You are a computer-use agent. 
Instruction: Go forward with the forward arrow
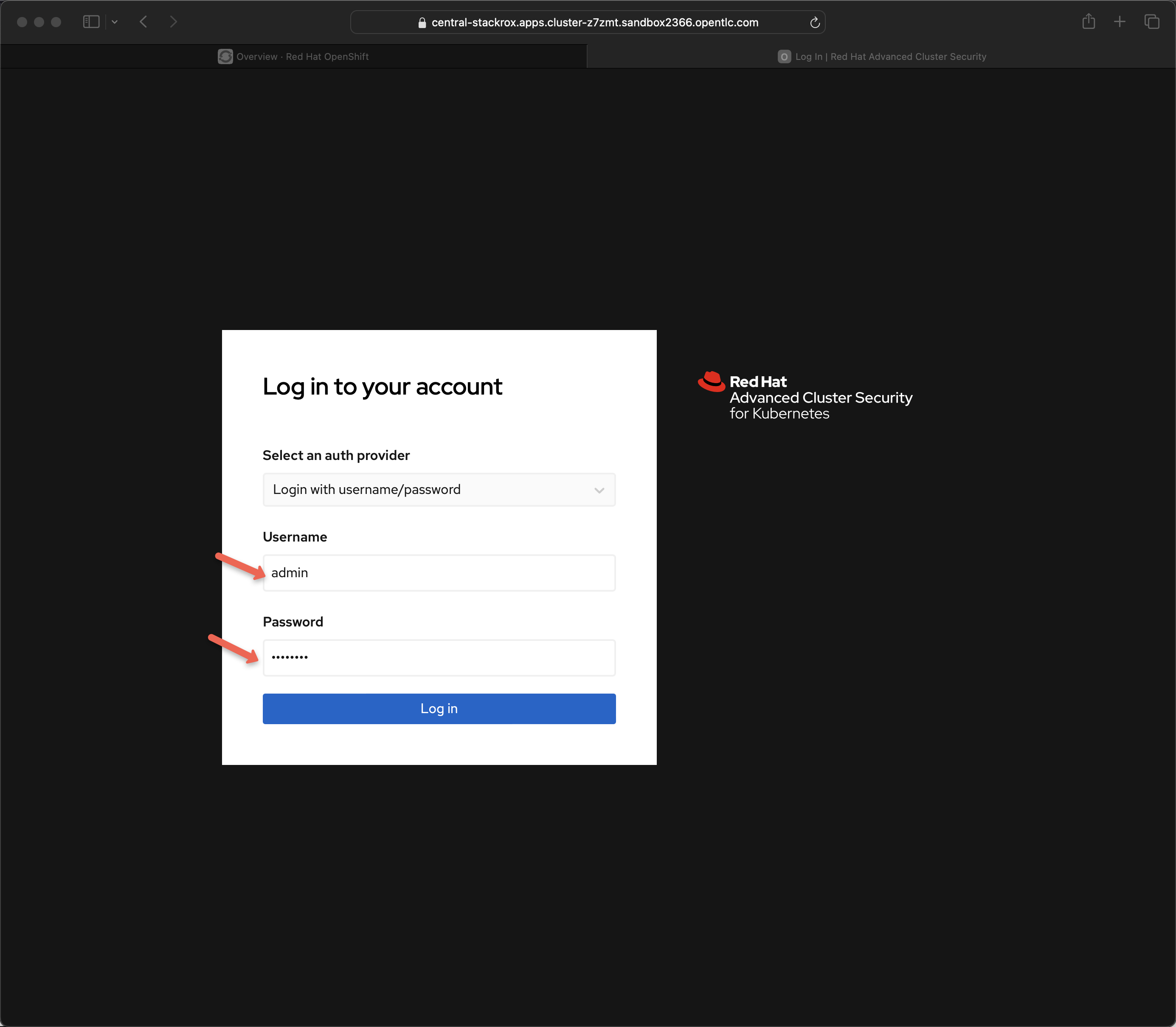pos(174,22)
